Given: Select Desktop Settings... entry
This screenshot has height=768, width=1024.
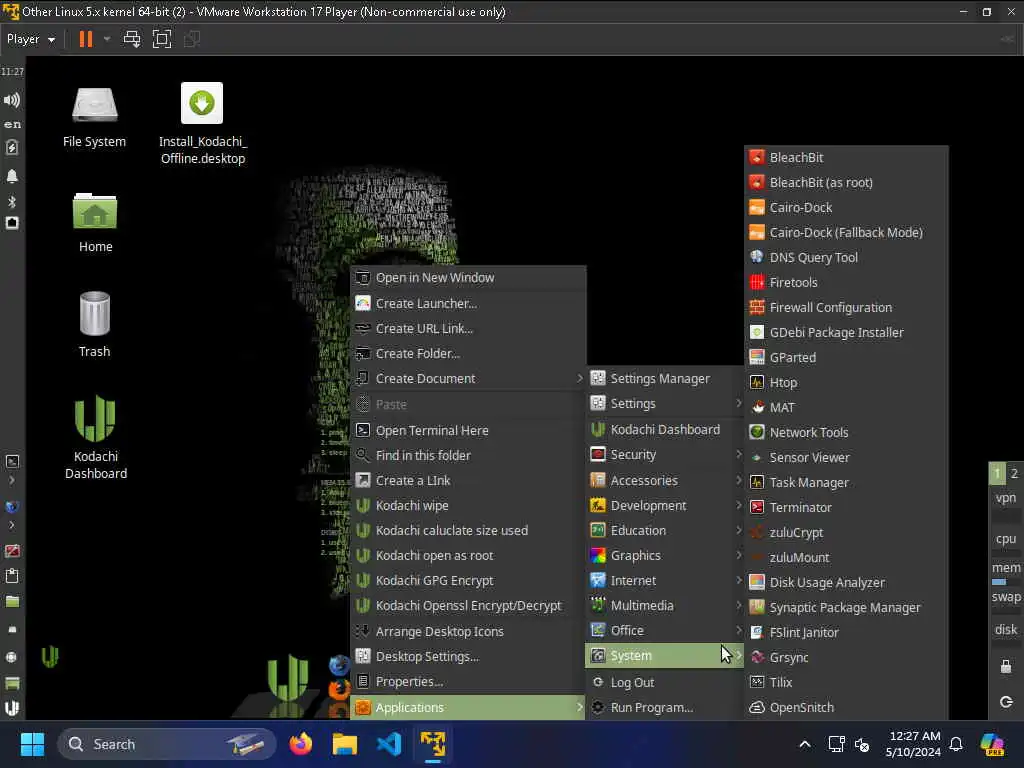Looking at the screenshot, I should pos(468,656).
